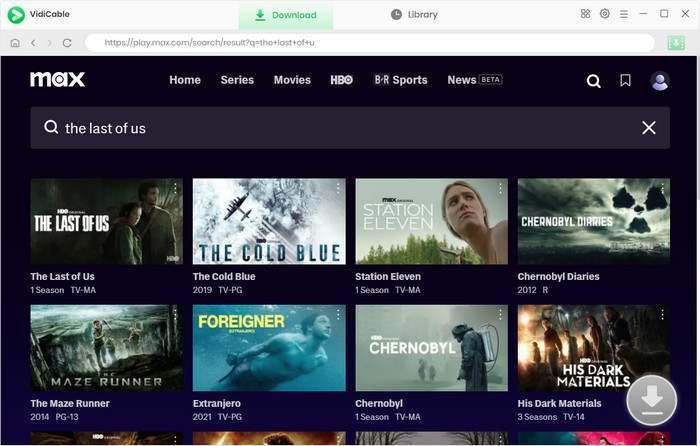Open The Maze Runner thumbnail

(107, 348)
